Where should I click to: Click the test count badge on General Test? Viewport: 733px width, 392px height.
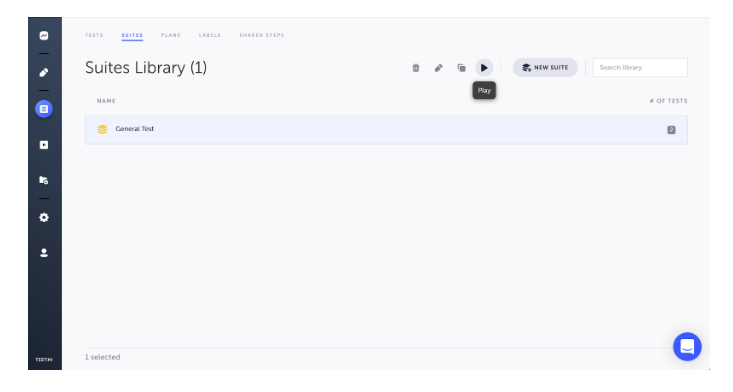(x=671, y=130)
